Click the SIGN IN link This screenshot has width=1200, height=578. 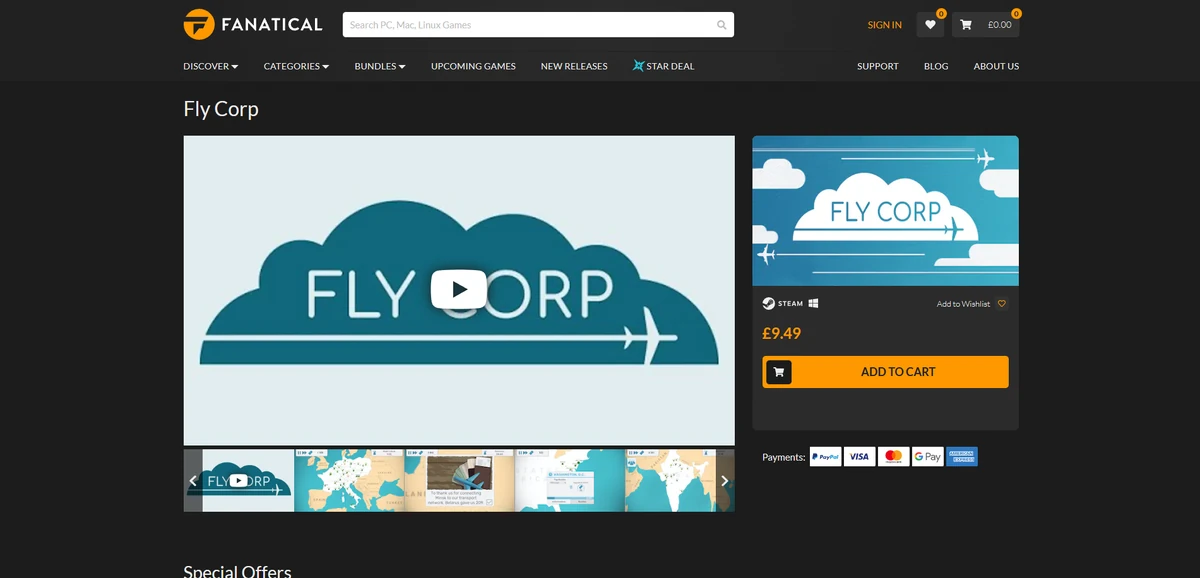point(884,24)
